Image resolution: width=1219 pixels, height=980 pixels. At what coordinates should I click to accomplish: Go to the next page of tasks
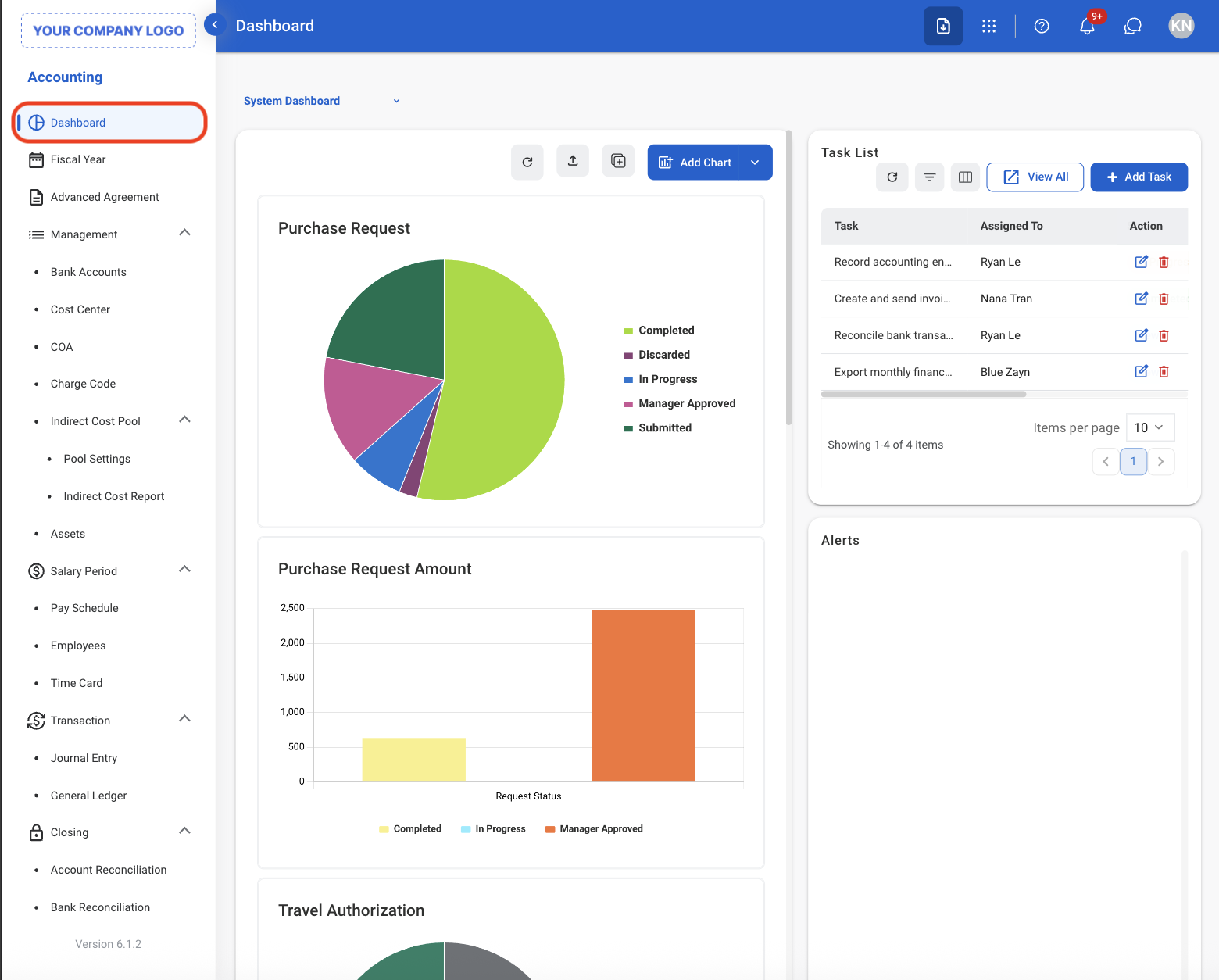(x=1161, y=461)
